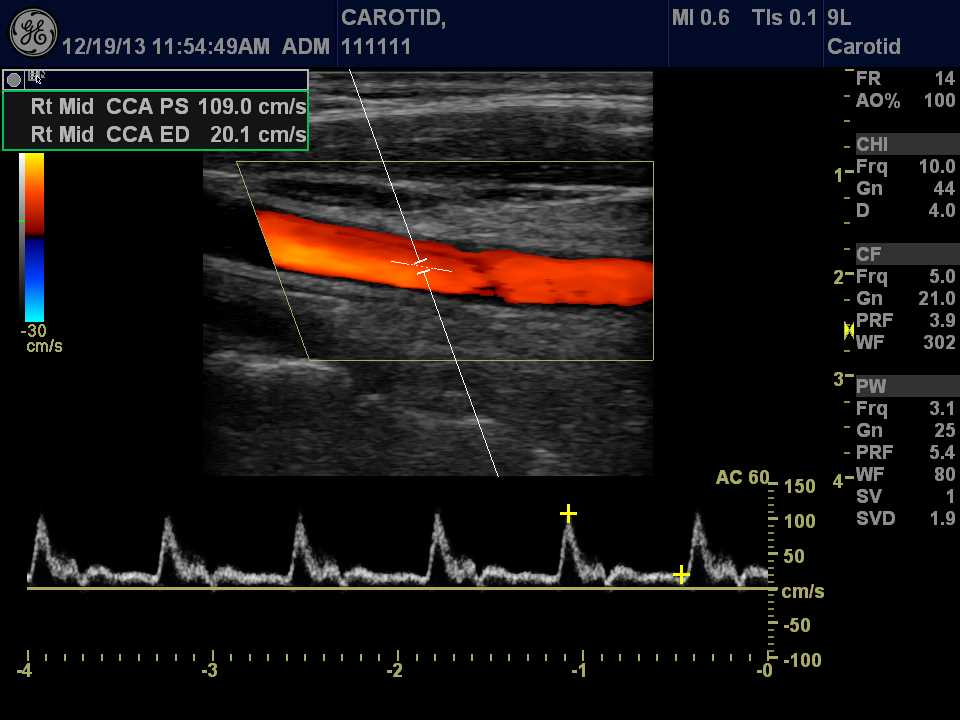Select the end diastolic yellow caliper cross

681,574
